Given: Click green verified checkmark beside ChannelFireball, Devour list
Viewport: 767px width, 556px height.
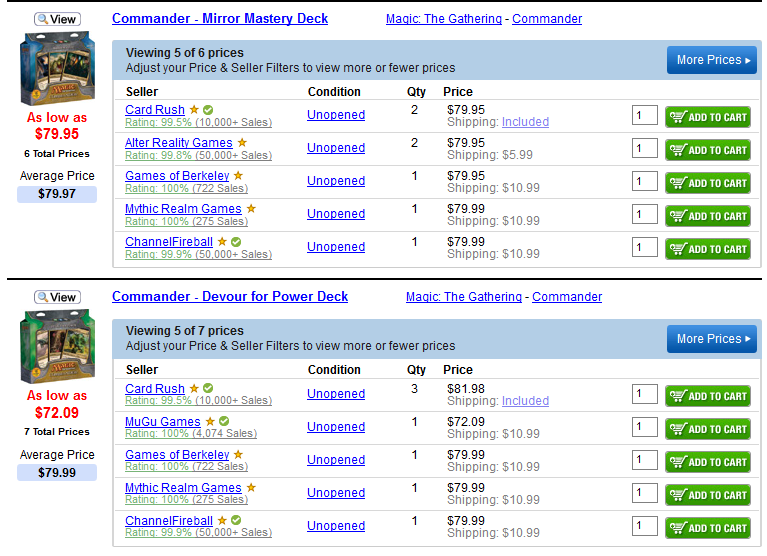Looking at the screenshot, I should coord(236,520).
